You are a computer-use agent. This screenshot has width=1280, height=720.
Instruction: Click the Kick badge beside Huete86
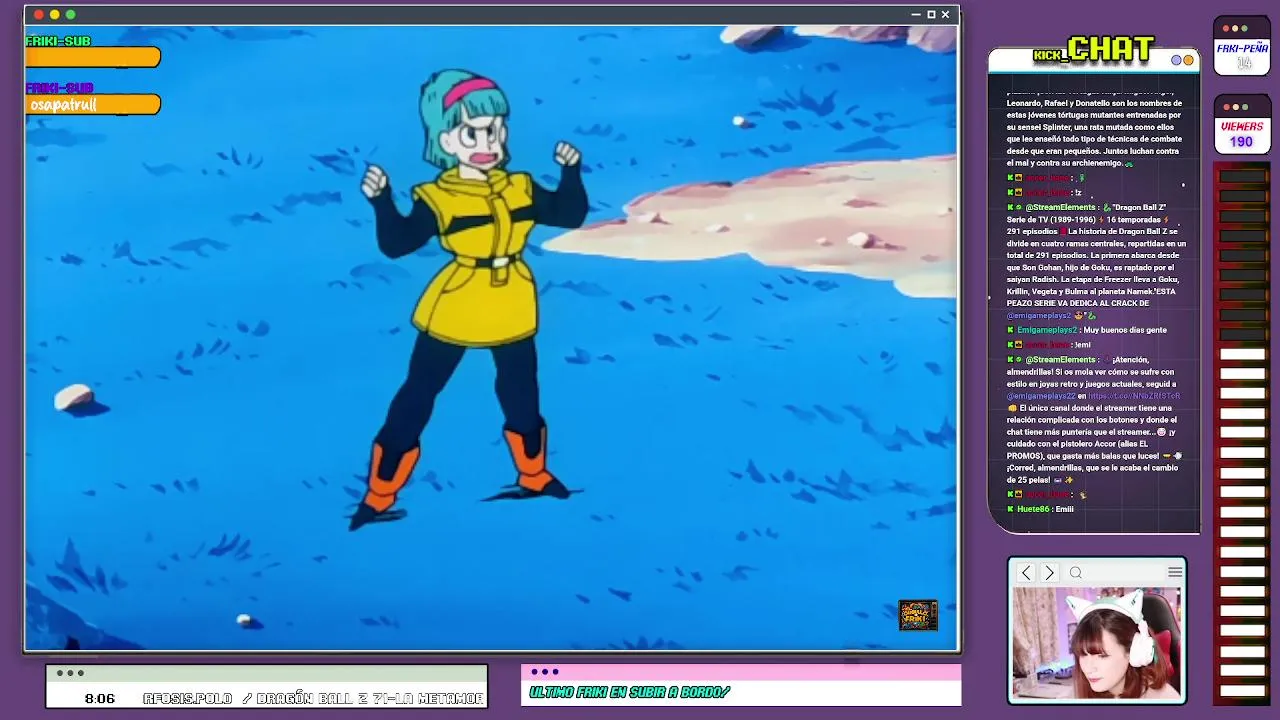coord(1011,509)
